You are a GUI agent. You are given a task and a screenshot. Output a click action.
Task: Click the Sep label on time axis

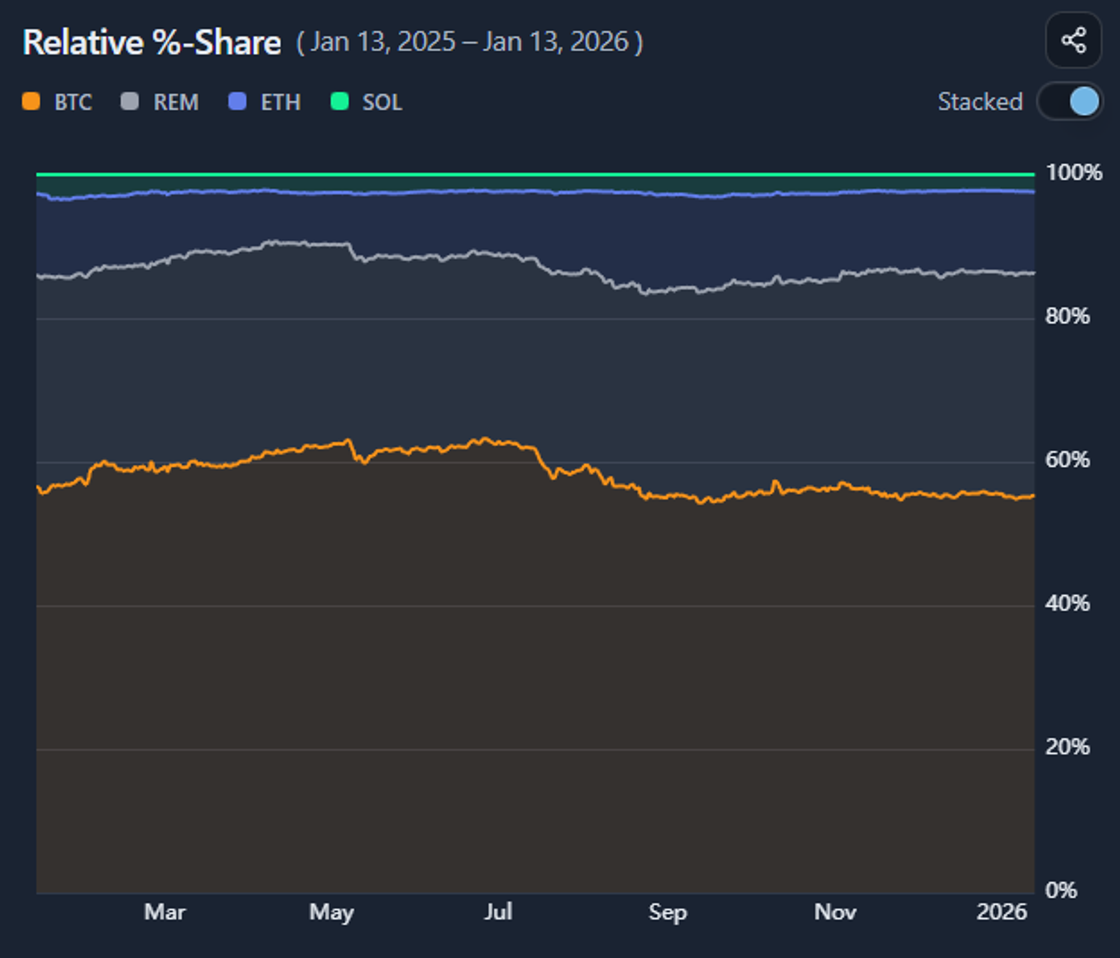(x=668, y=912)
